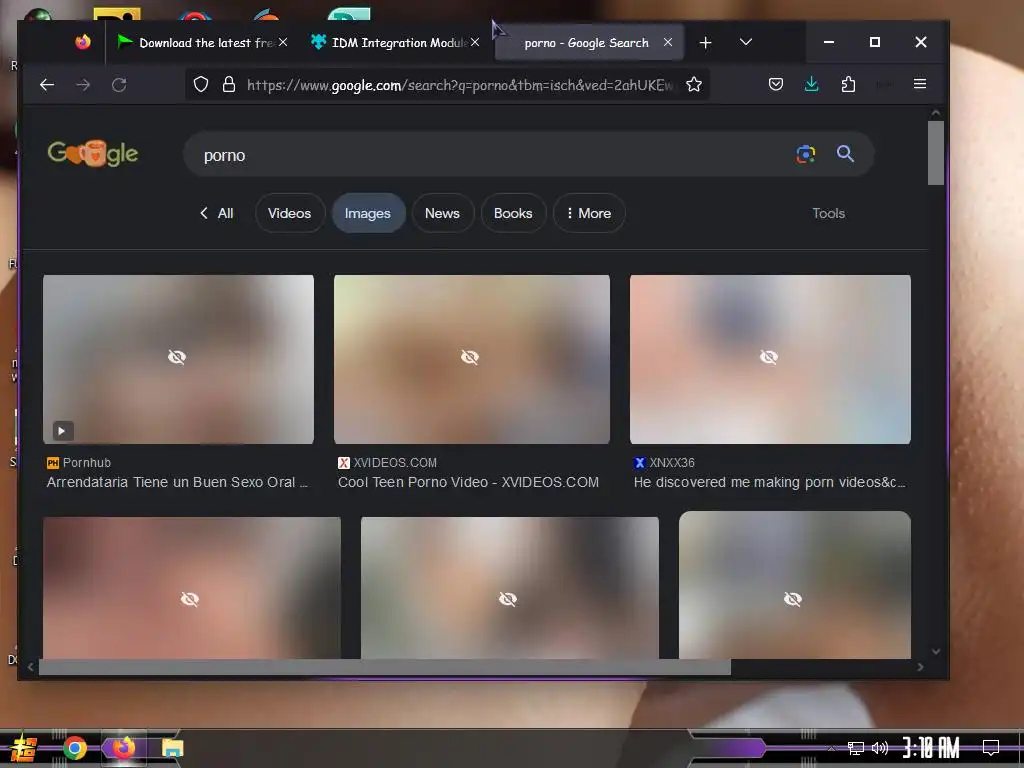Expand the More filters dropdown
Viewport: 1024px width, 768px height.
589,213
